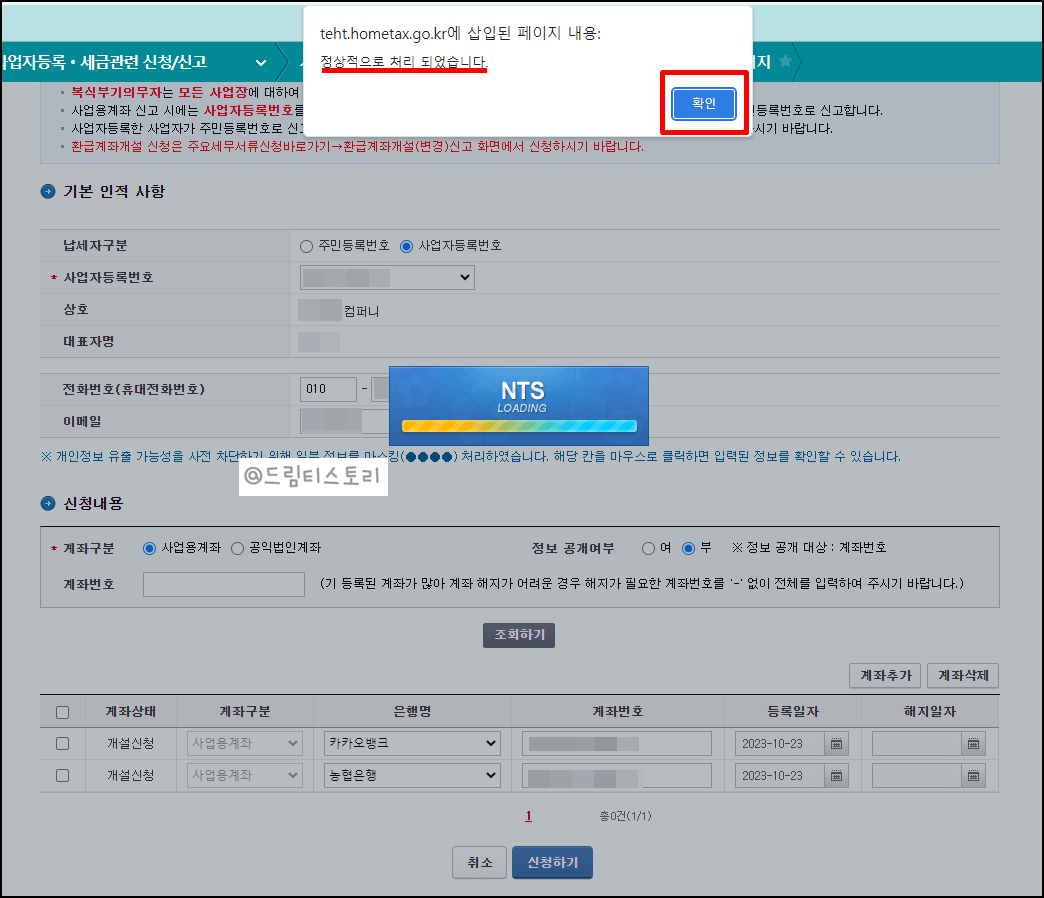Check the select-all checkbox in table header
The image size is (1044, 898).
click(x=62, y=711)
